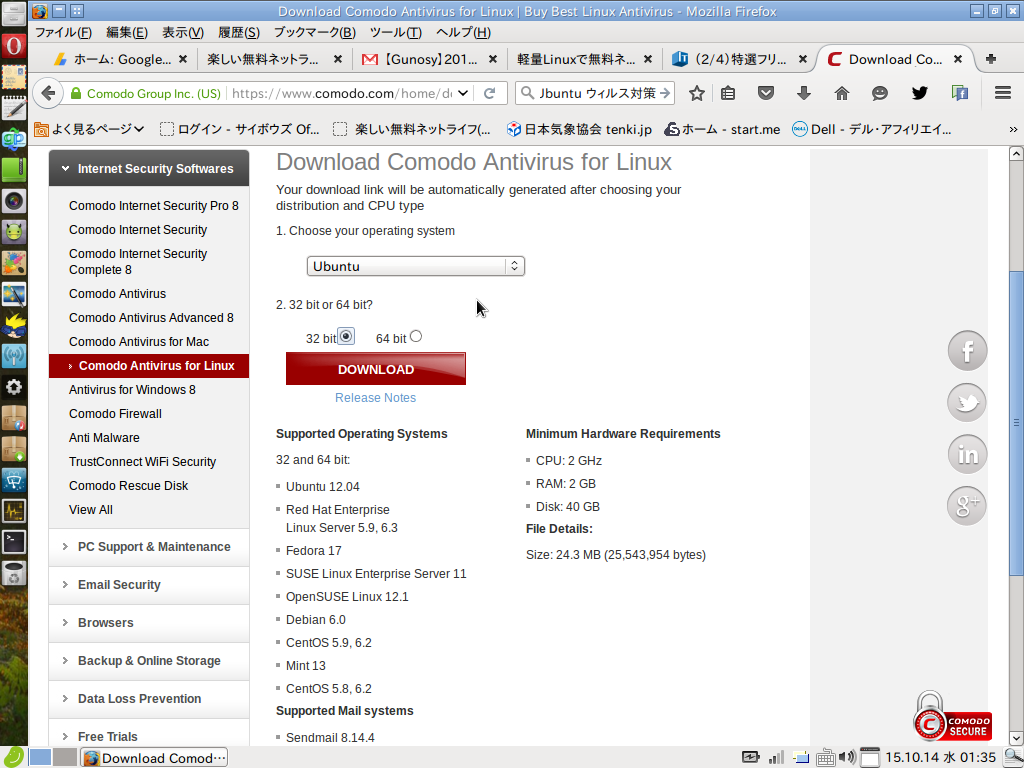The height and width of the screenshot is (768, 1024).
Task: Click the Pocket save icon
Action: (765, 93)
